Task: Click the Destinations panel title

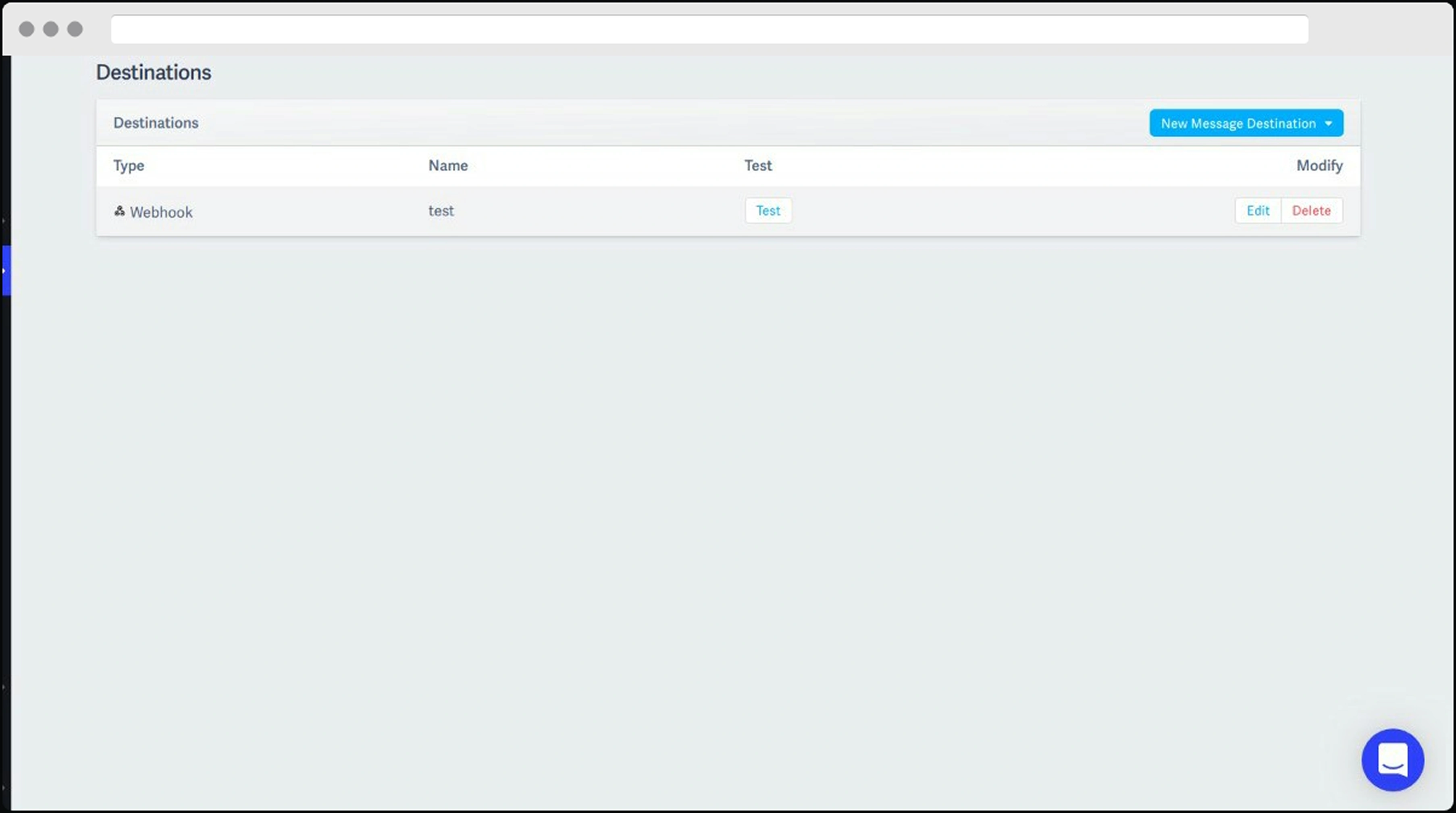Action: pyautogui.click(x=156, y=123)
